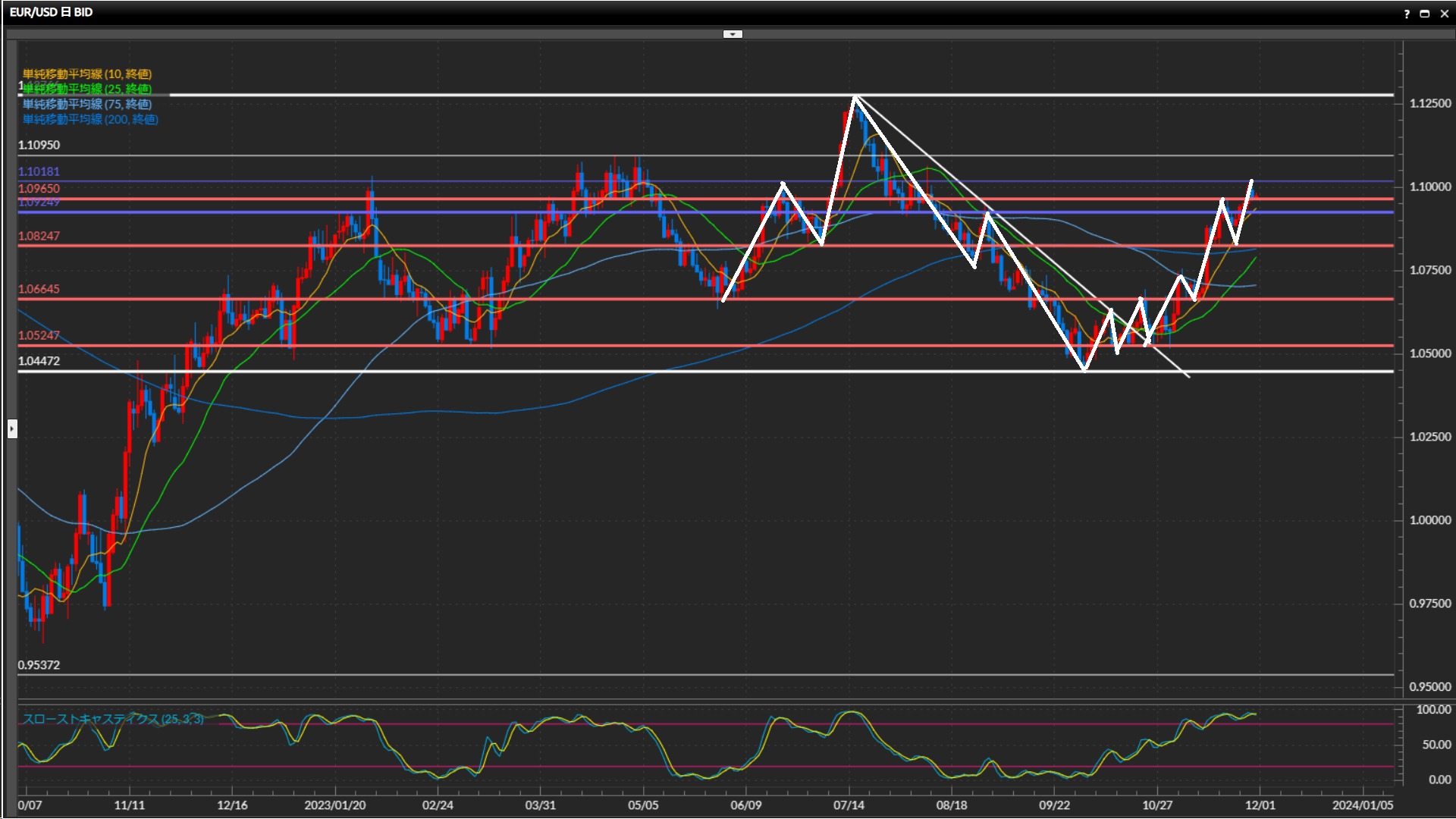Select the 75-period simple moving average label
The width and height of the screenshot is (1456, 819).
87,104
